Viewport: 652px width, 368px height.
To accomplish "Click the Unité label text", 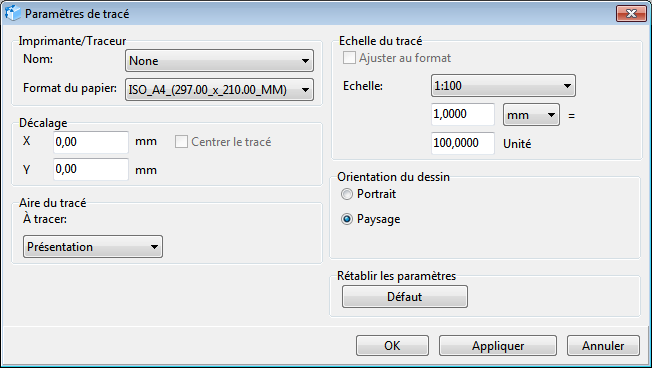I will click(x=517, y=144).
